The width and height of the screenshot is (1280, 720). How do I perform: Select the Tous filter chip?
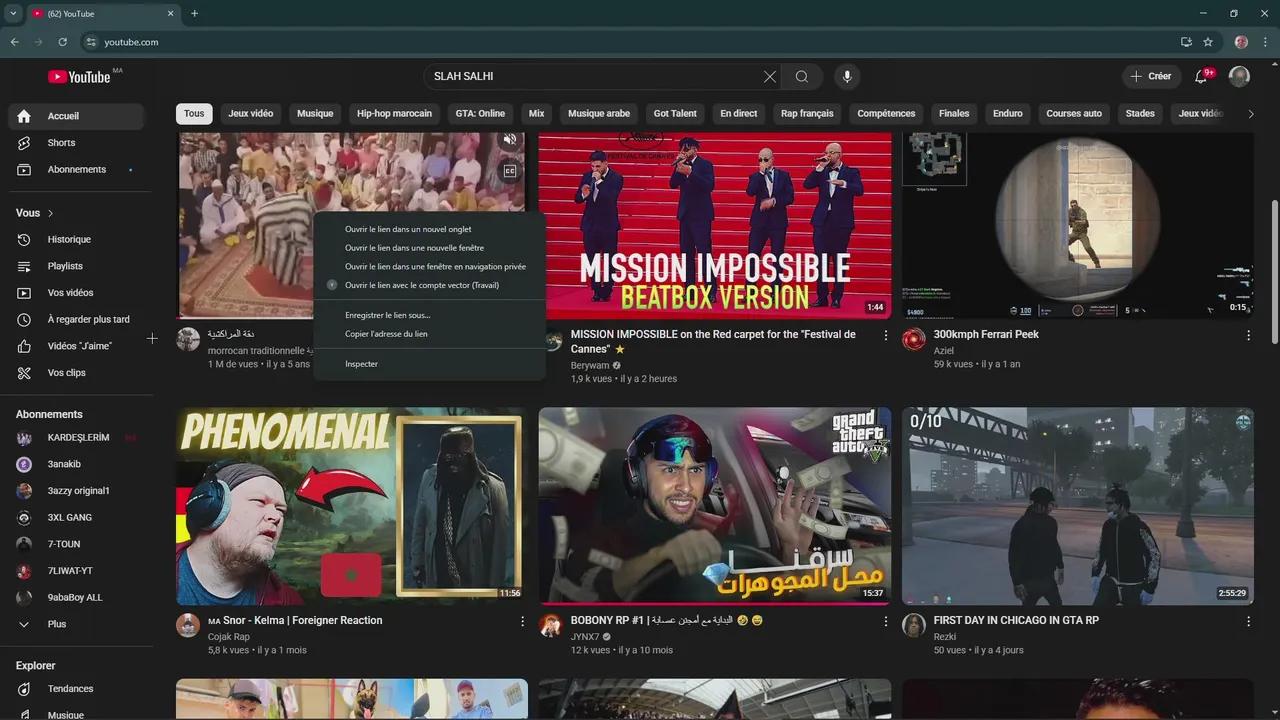194,114
